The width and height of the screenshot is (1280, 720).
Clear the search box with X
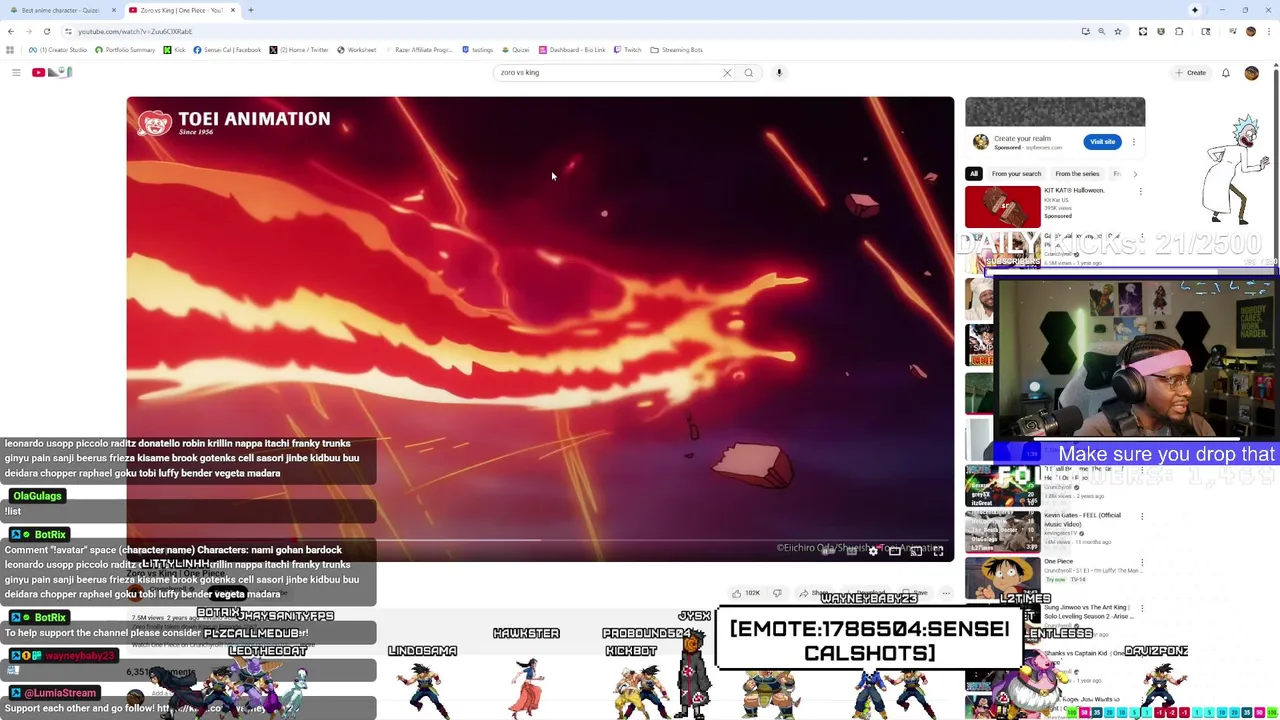pyautogui.click(x=727, y=72)
